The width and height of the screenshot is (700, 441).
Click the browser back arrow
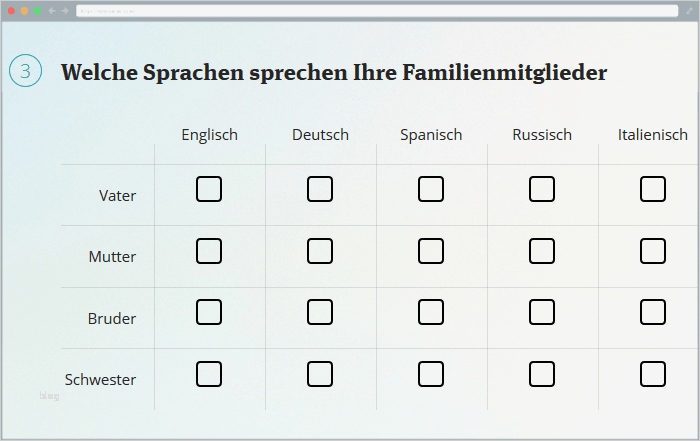coord(54,10)
